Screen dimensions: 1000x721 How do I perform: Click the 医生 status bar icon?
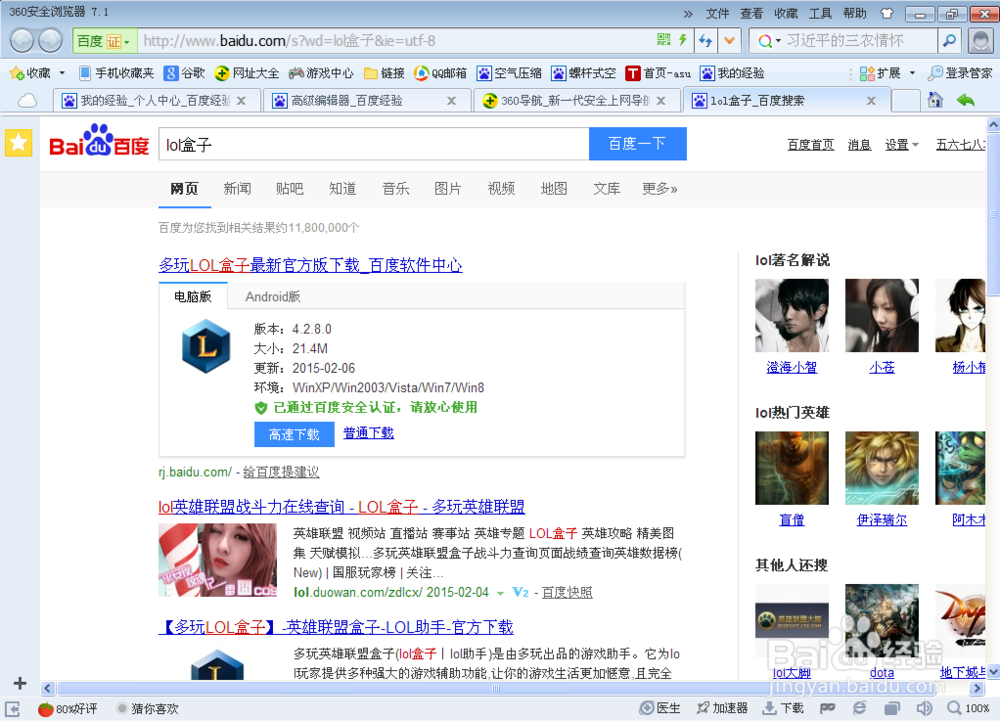(660, 708)
